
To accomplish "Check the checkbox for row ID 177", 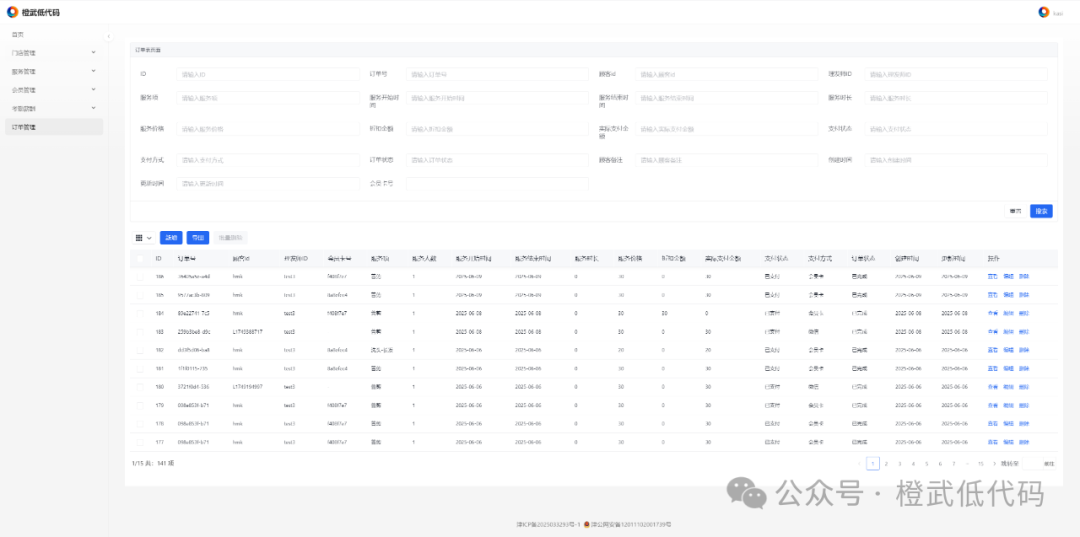I will coord(141,442).
